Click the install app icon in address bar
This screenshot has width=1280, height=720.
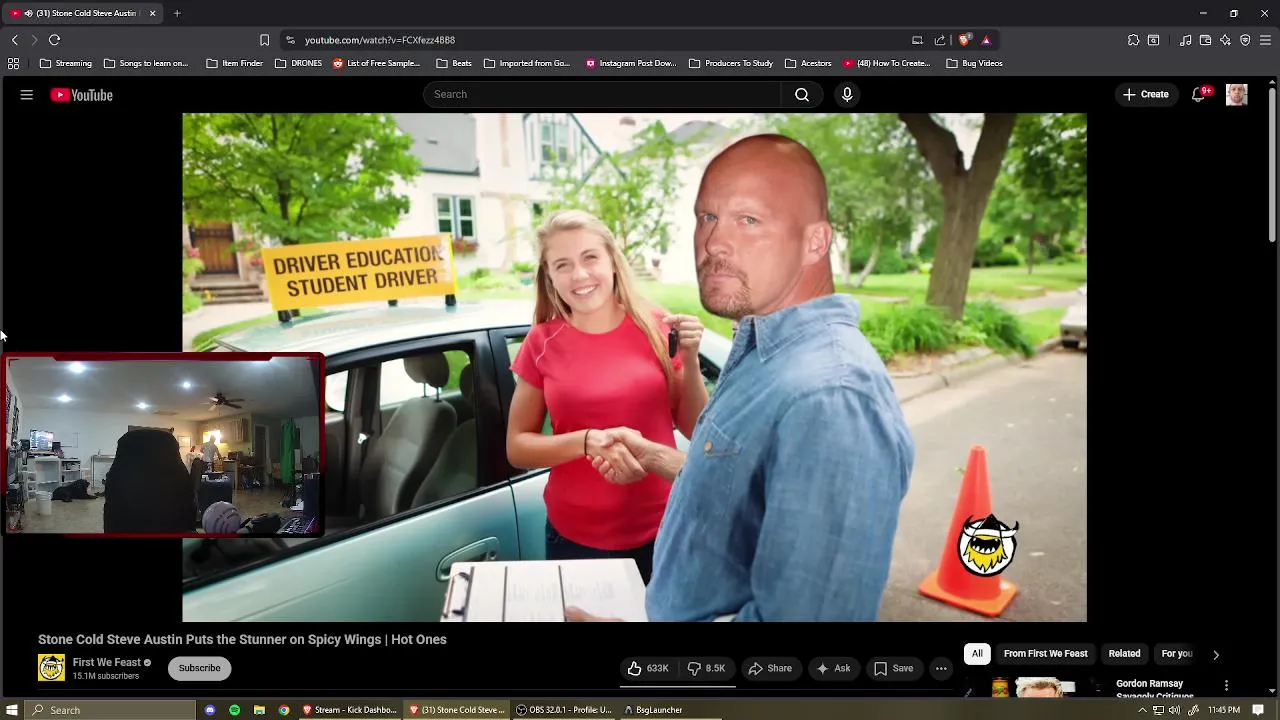[917, 40]
